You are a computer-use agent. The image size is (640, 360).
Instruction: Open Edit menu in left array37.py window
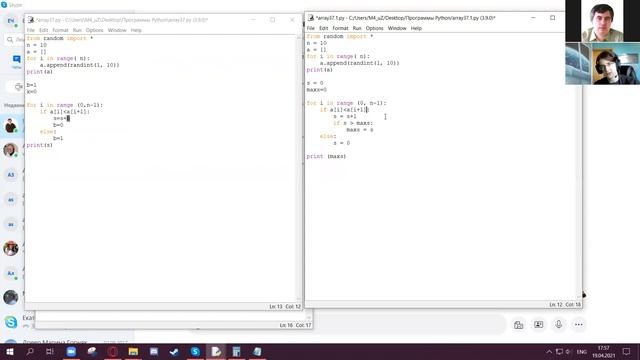coord(43,30)
